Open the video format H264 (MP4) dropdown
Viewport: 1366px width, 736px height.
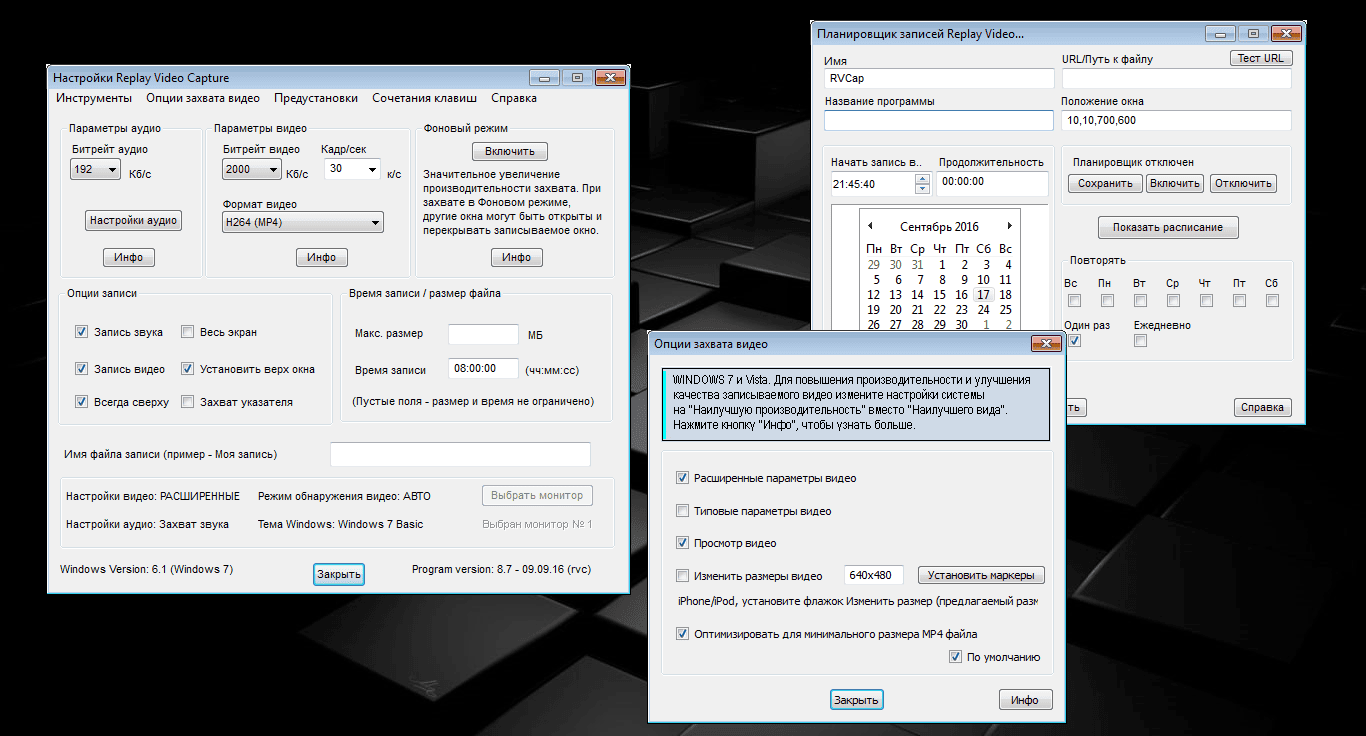point(303,222)
